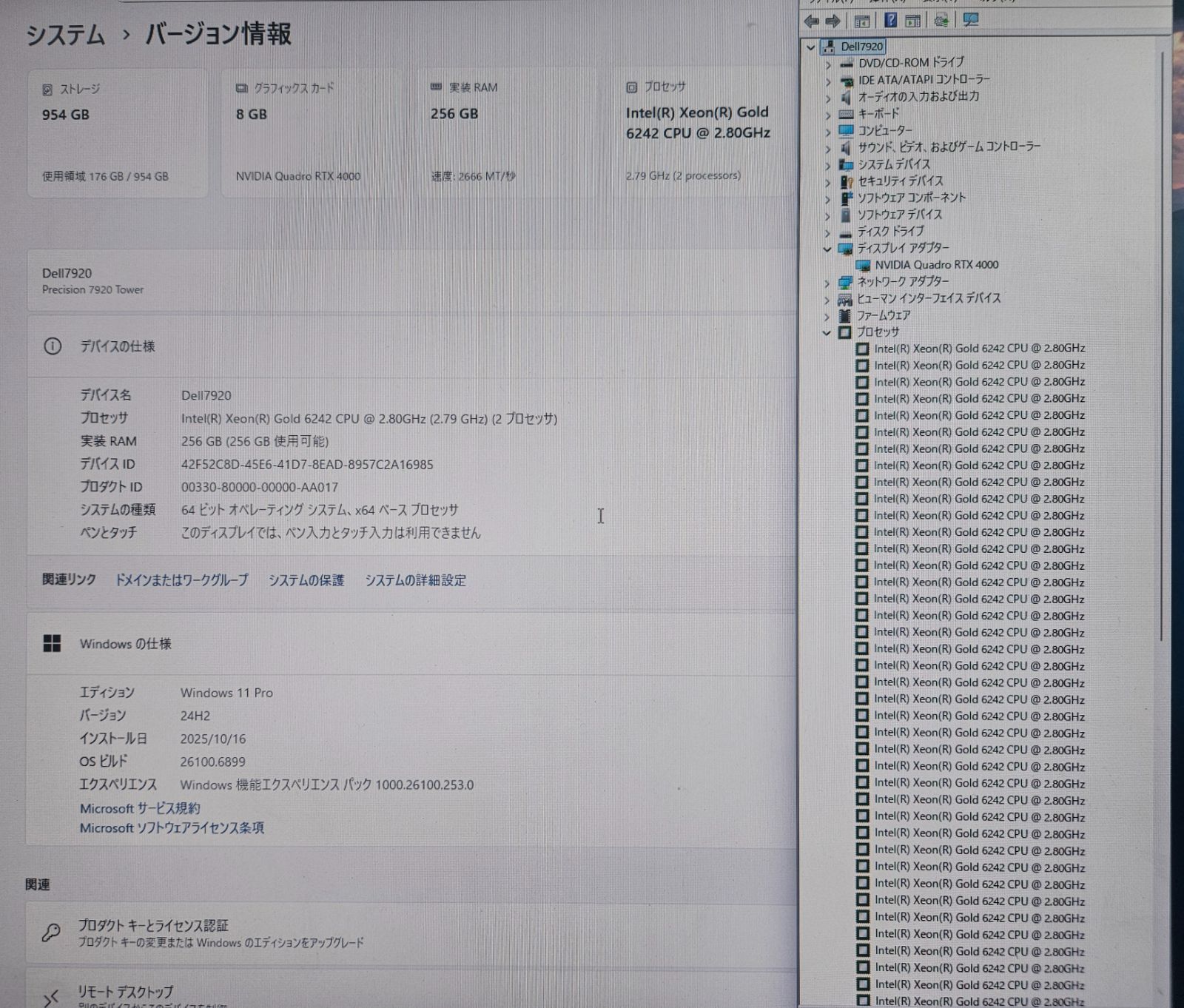Select the Dell7920 root node in device tree
Image resolution: width=1184 pixels, height=1008 pixels.
tap(861, 47)
